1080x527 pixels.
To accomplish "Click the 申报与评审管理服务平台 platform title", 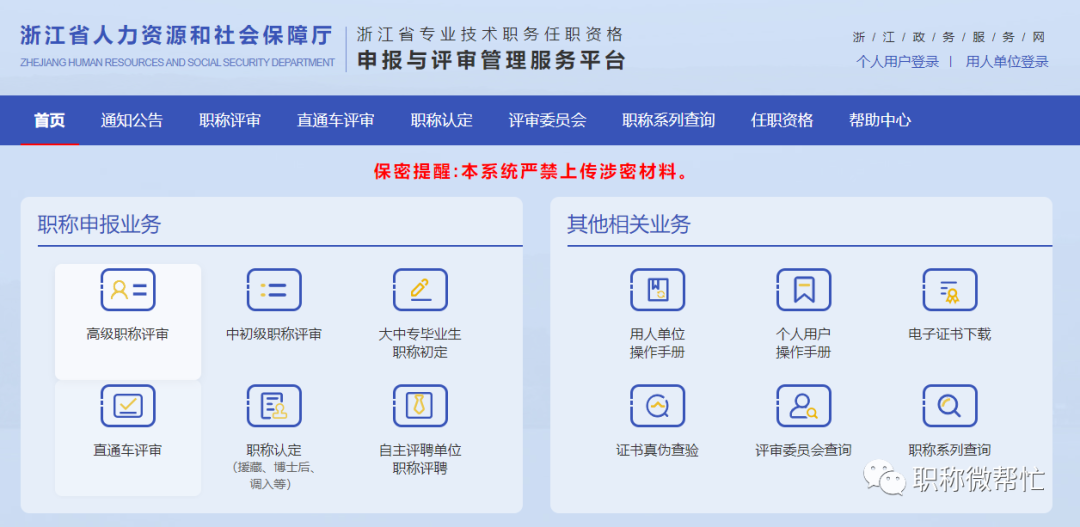I will click(491, 61).
